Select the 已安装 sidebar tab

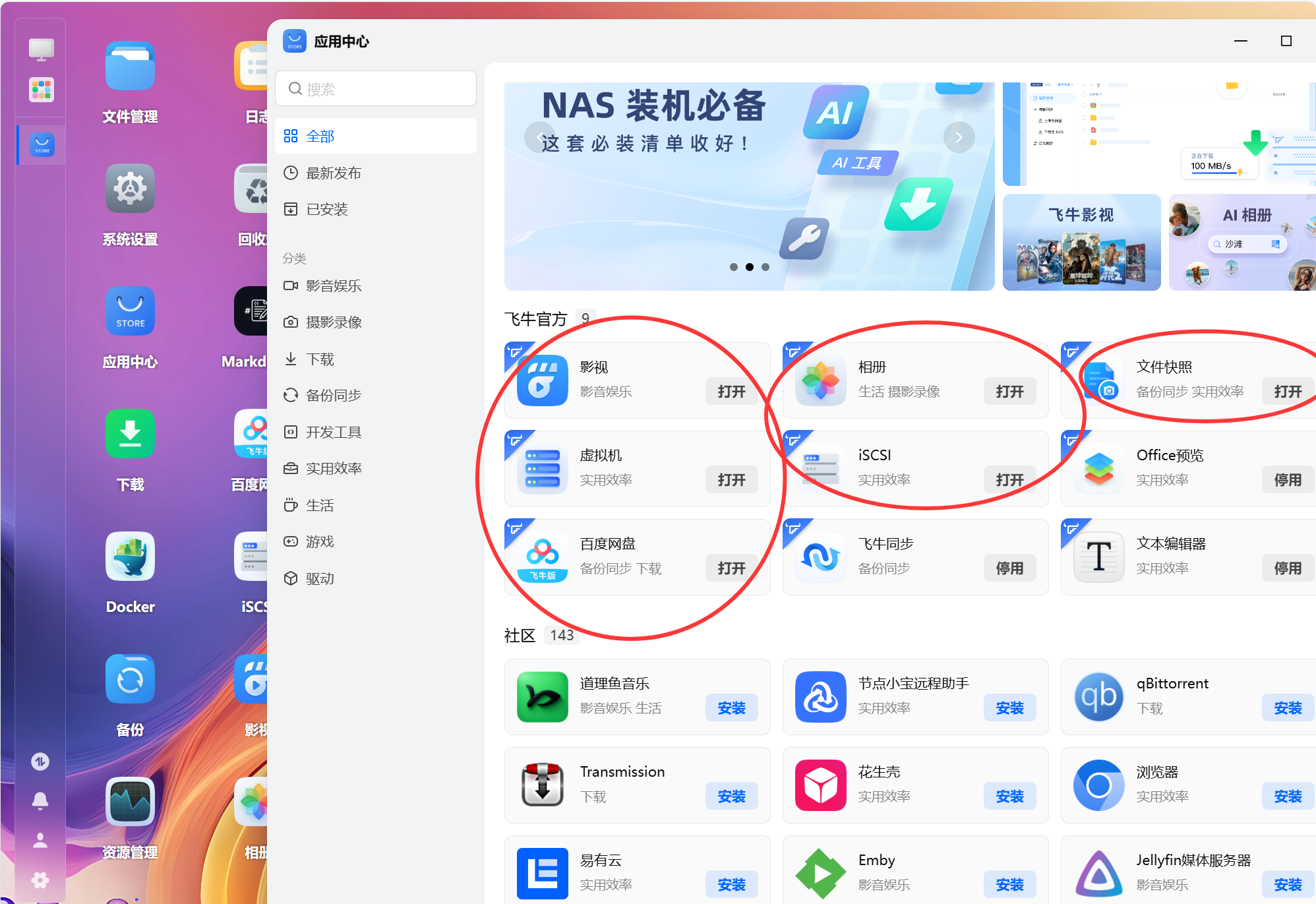tap(327, 210)
